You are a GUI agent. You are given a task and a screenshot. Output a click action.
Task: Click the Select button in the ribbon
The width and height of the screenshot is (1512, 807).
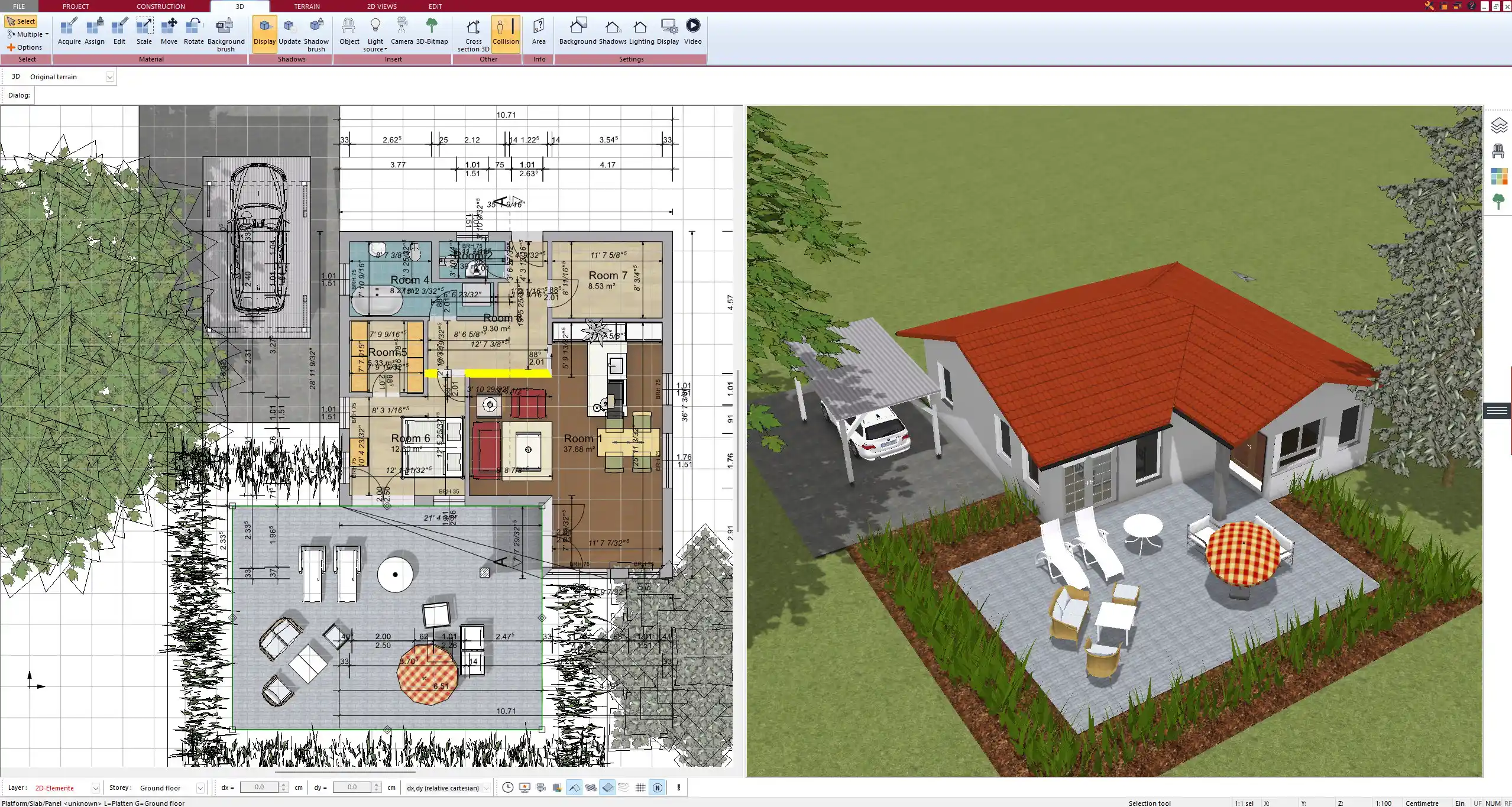(22, 21)
